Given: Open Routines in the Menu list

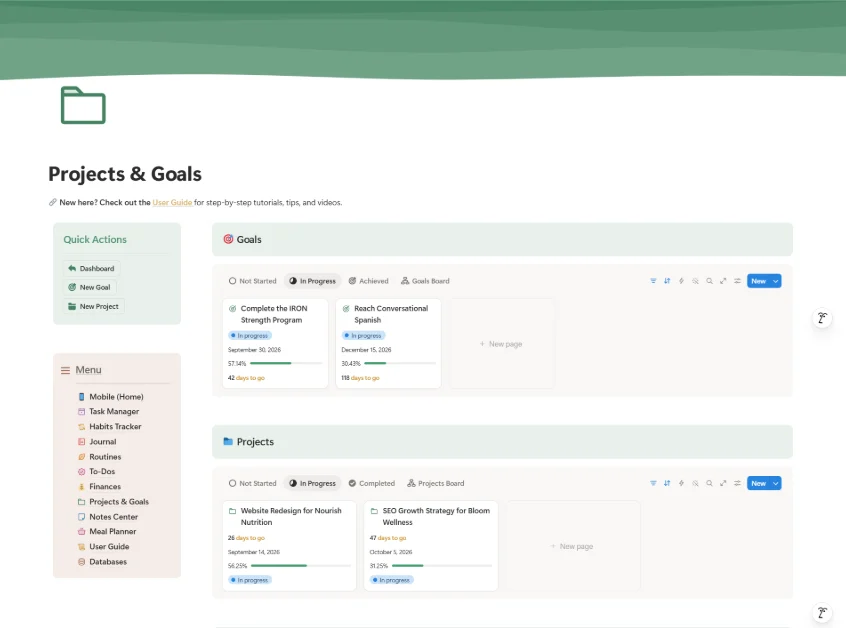Looking at the screenshot, I should click(100, 456).
